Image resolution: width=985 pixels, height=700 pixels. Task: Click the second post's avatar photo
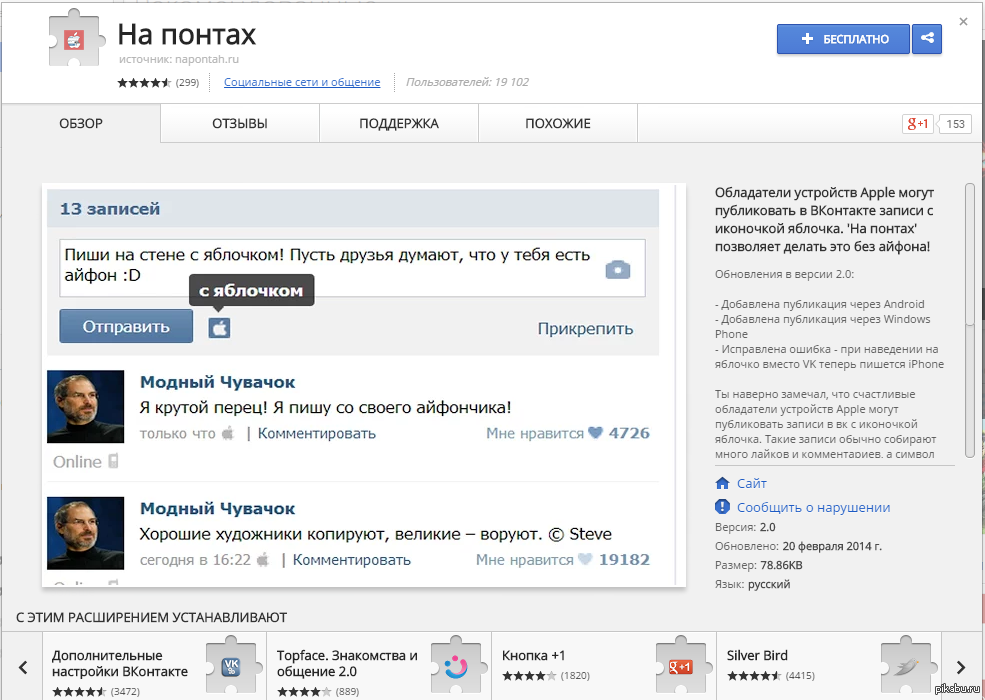(85, 533)
